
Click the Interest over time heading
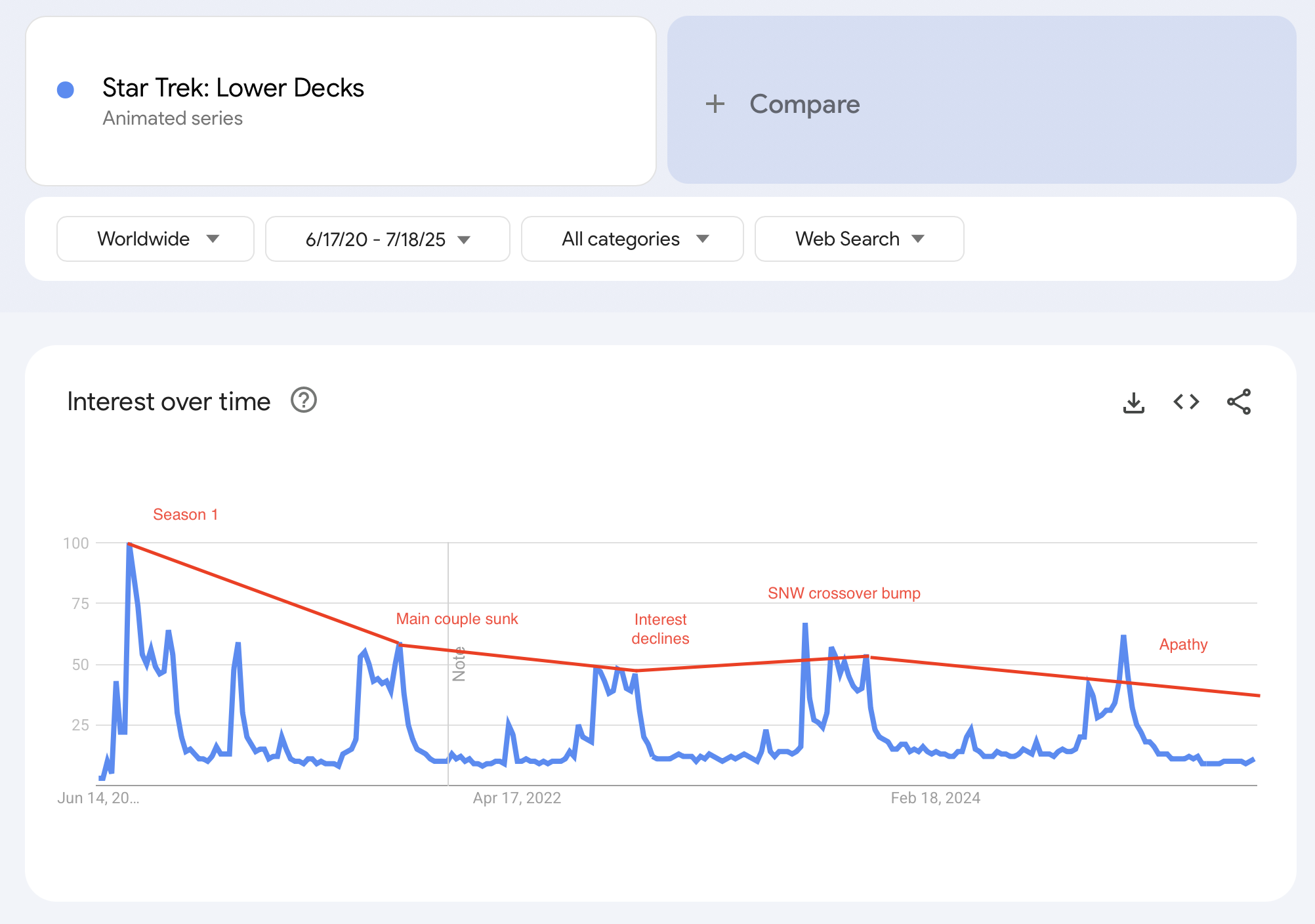[x=169, y=402]
